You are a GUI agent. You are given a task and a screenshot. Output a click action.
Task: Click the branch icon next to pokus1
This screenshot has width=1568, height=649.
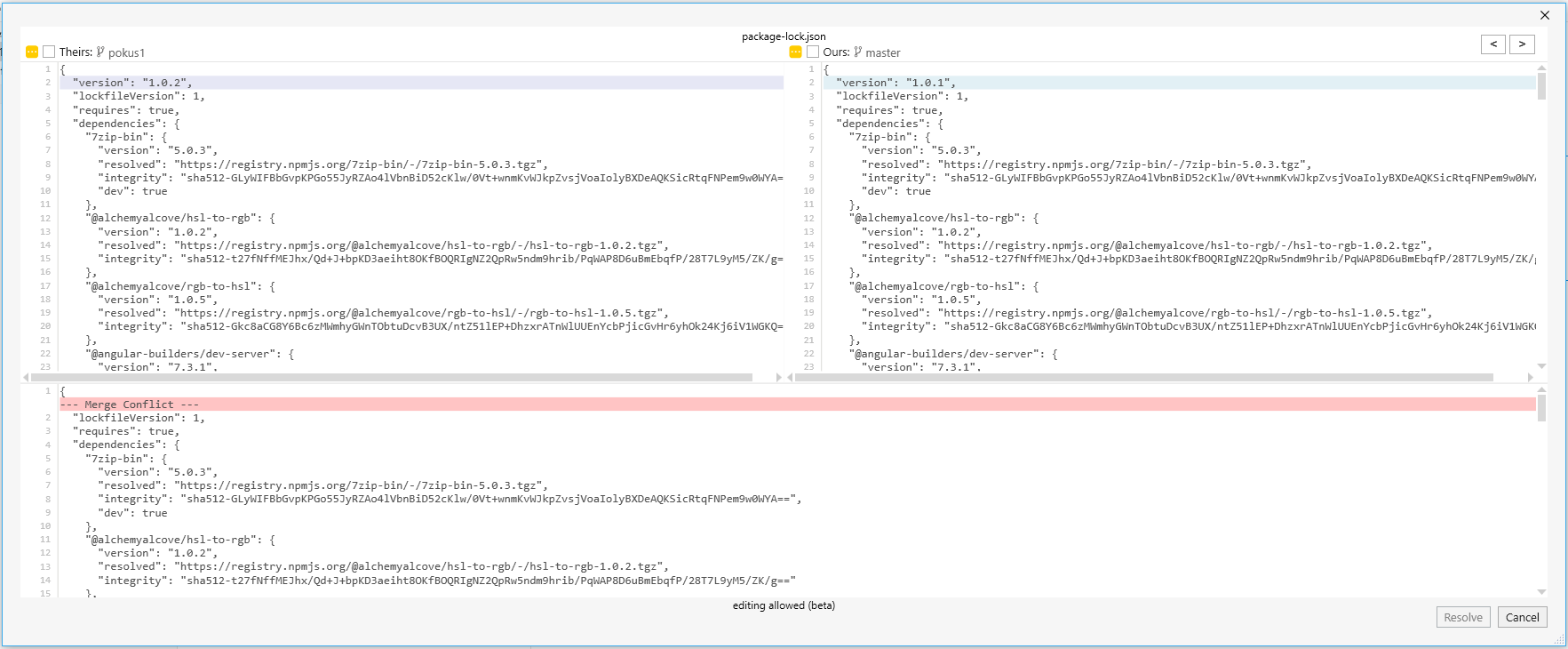coord(100,52)
